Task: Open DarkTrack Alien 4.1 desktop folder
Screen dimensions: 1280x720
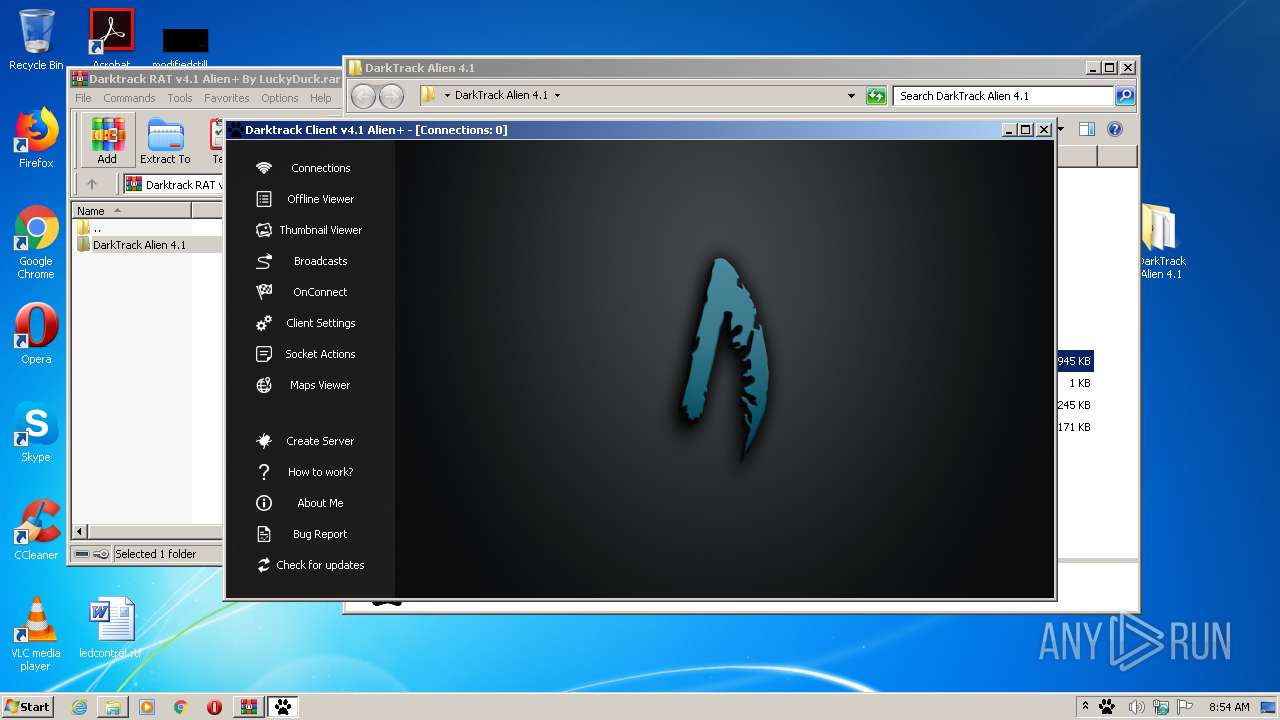Action: (1161, 241)
